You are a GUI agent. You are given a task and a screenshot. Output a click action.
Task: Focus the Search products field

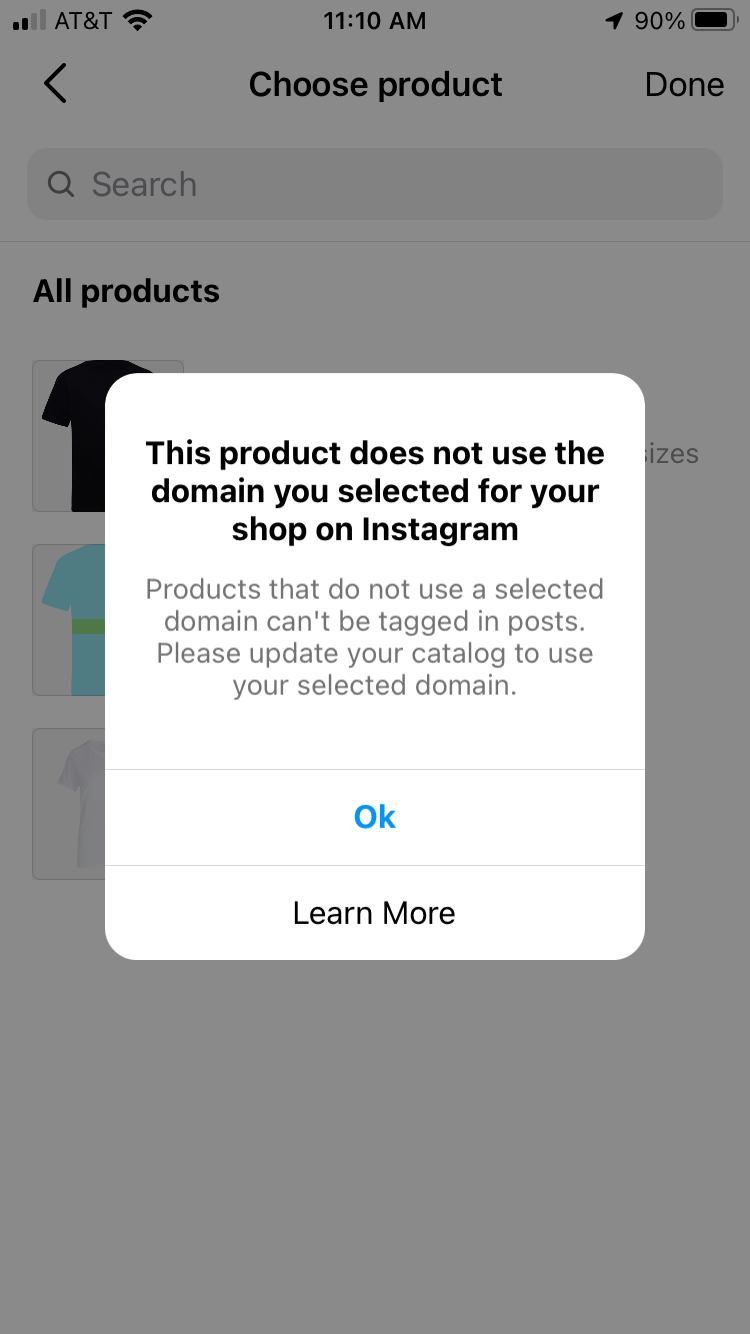point(375,184)
